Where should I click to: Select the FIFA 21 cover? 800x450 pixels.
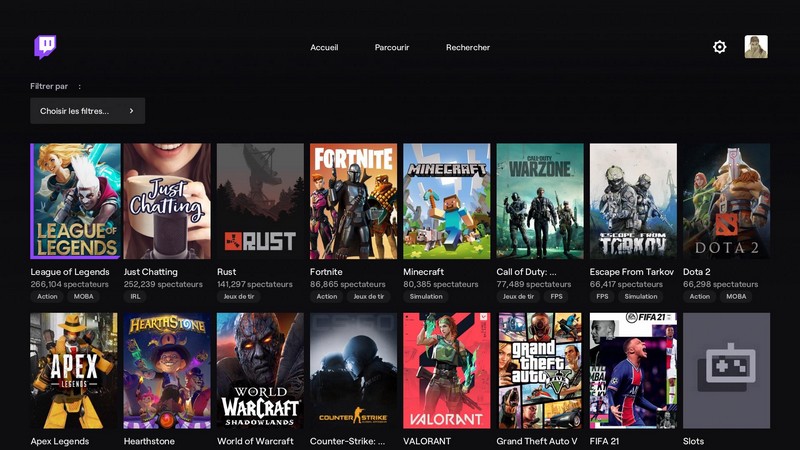pos(633,370)
